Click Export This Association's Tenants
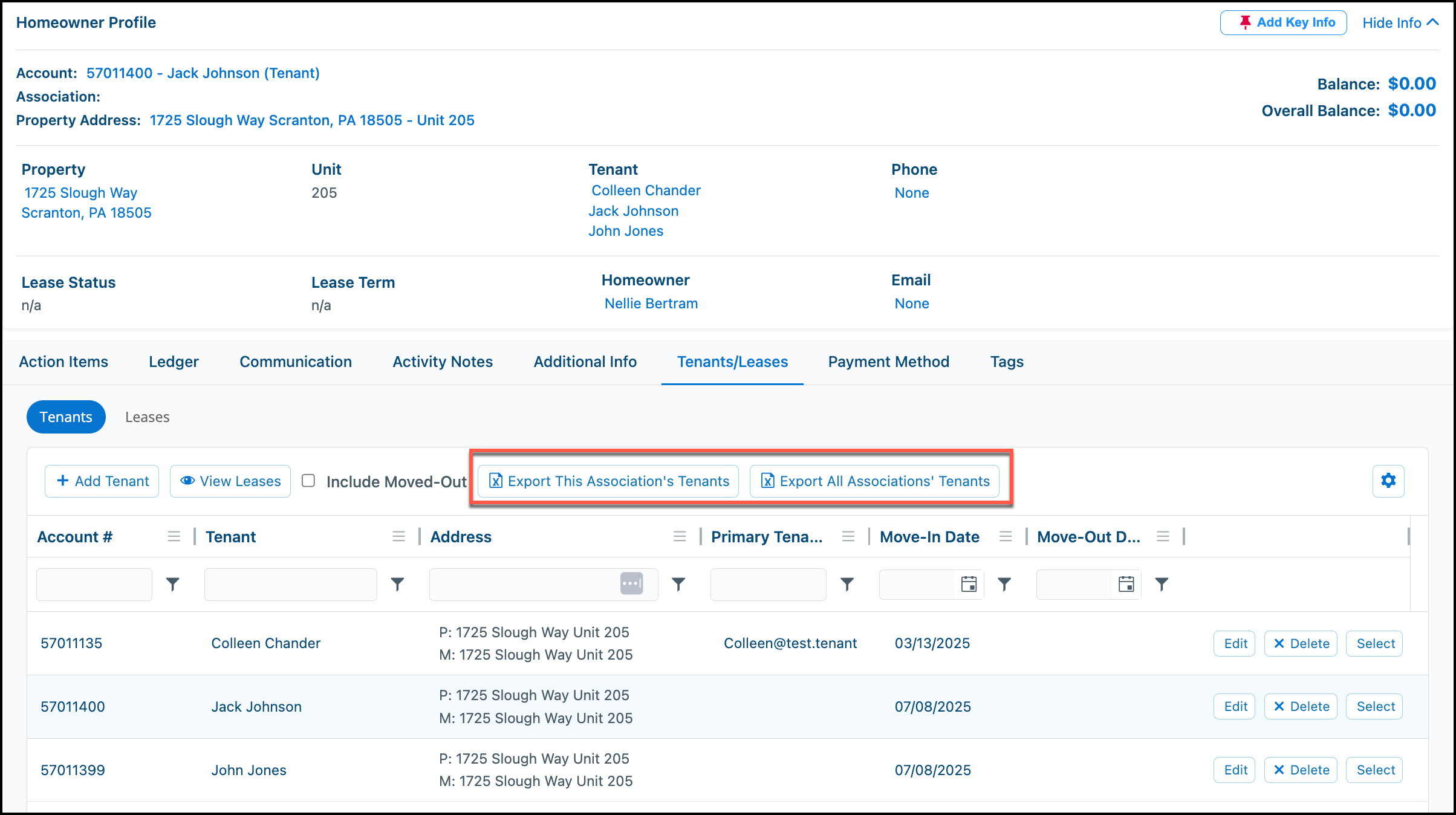The width and height of the screenshot is (1456, 815). click(x=608, y=481)
